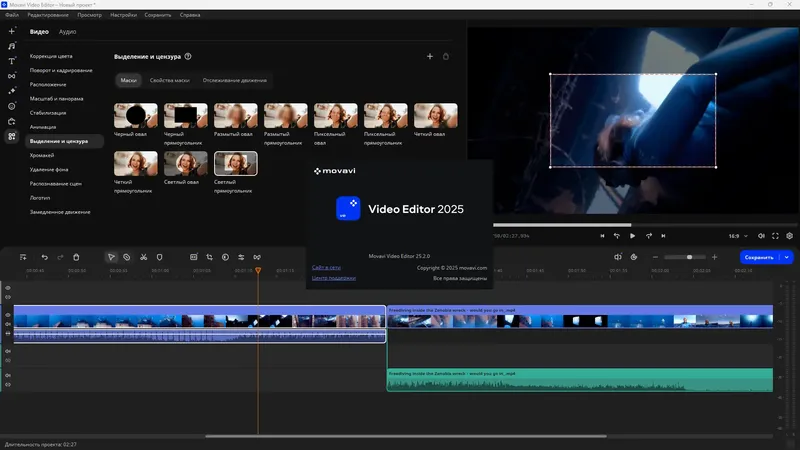800x450 pixels.
Task: Click the audio recording microphone icon above timeline
Action: [618, 257]
